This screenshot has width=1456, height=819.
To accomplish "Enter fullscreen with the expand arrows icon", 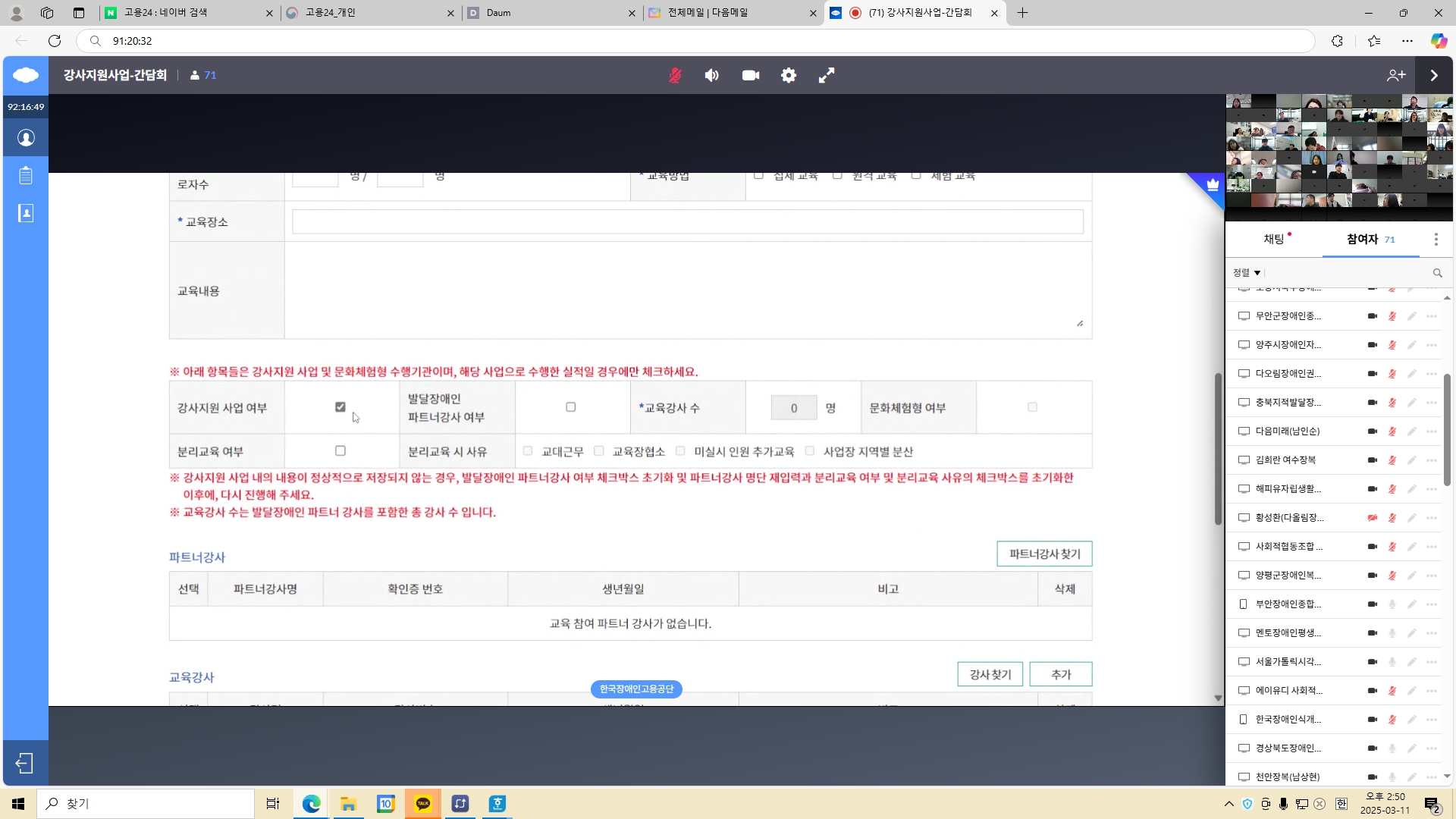I will pos(827,75).
